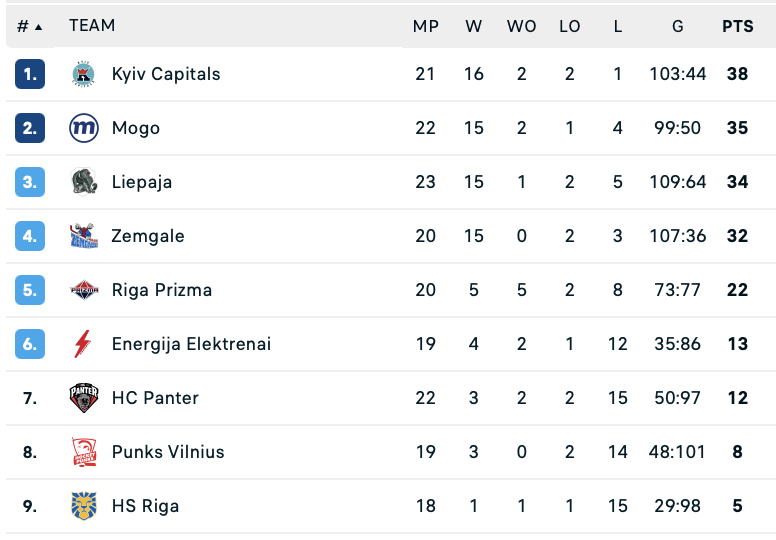776x540 pixels.
Task: Click the light blue rank 6 badge
Action: [x=30, y=344]
